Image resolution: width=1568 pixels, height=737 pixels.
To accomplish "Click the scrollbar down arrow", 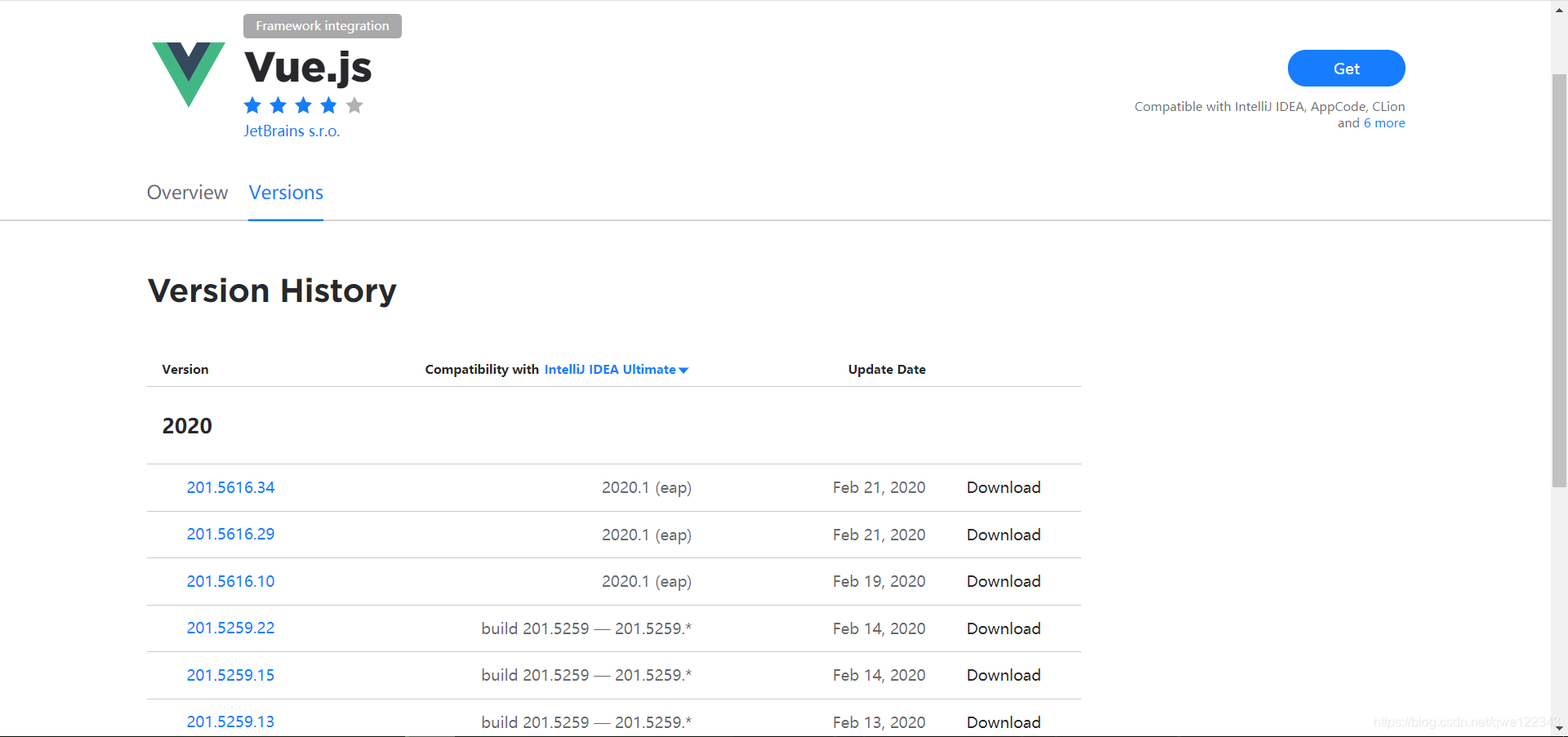I will click(x=1559, y=728).
